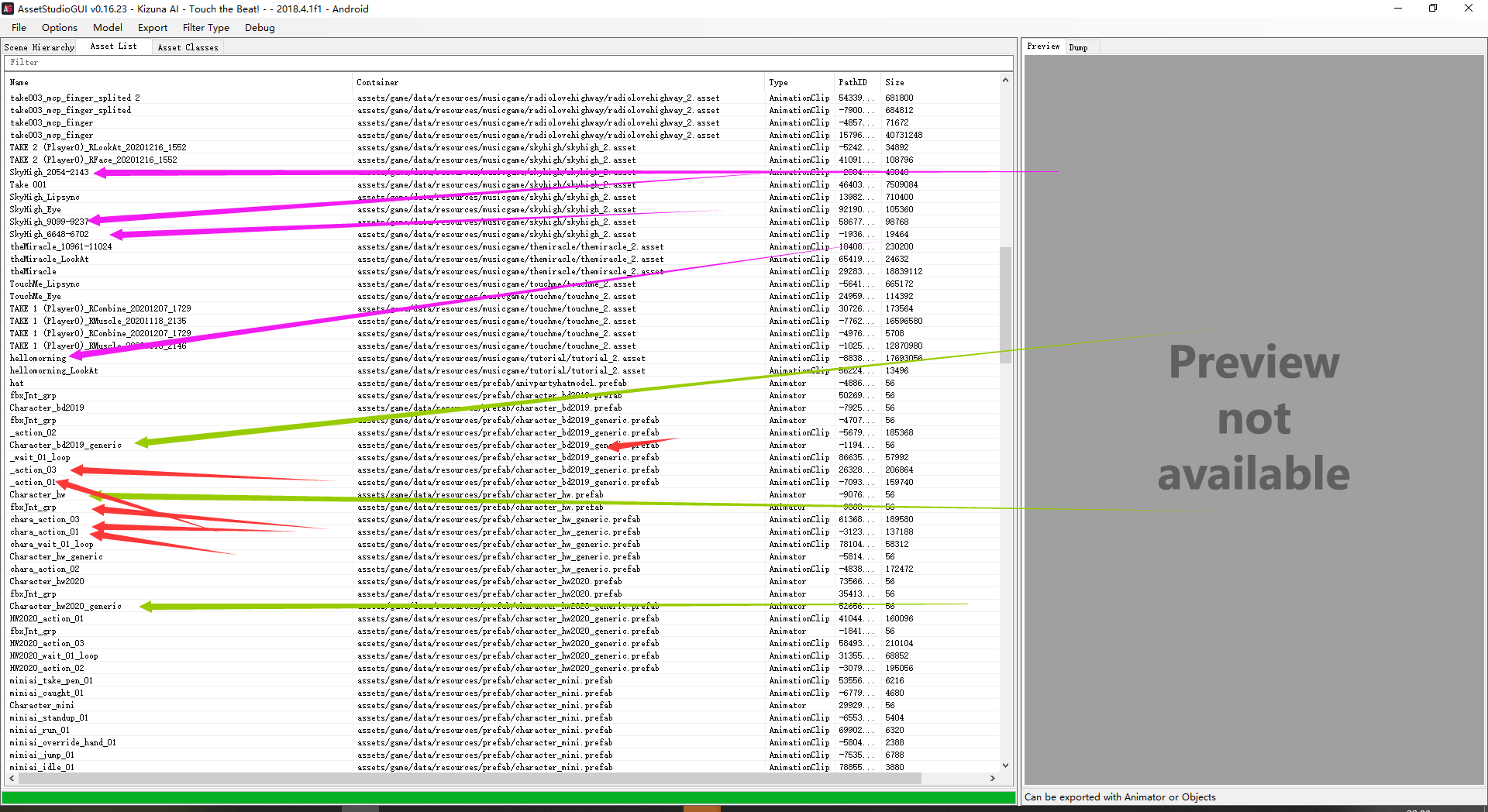Image resolution: width=1488 pixels, height=812 pixels.
Task: Sort the list by Type column
Action: (778, 82)
